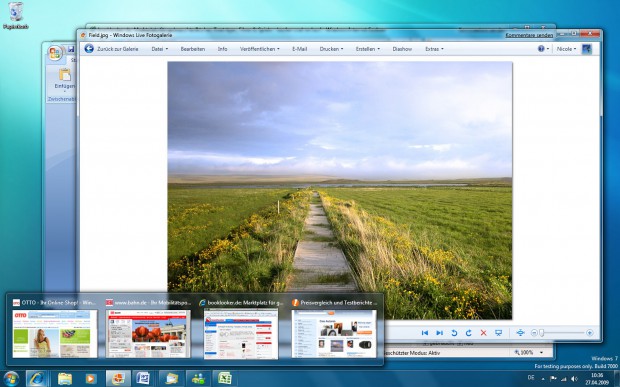Open the Office button in the background window
The width and height of the screenshot is (620, 387).
click(x=55, y=53)
